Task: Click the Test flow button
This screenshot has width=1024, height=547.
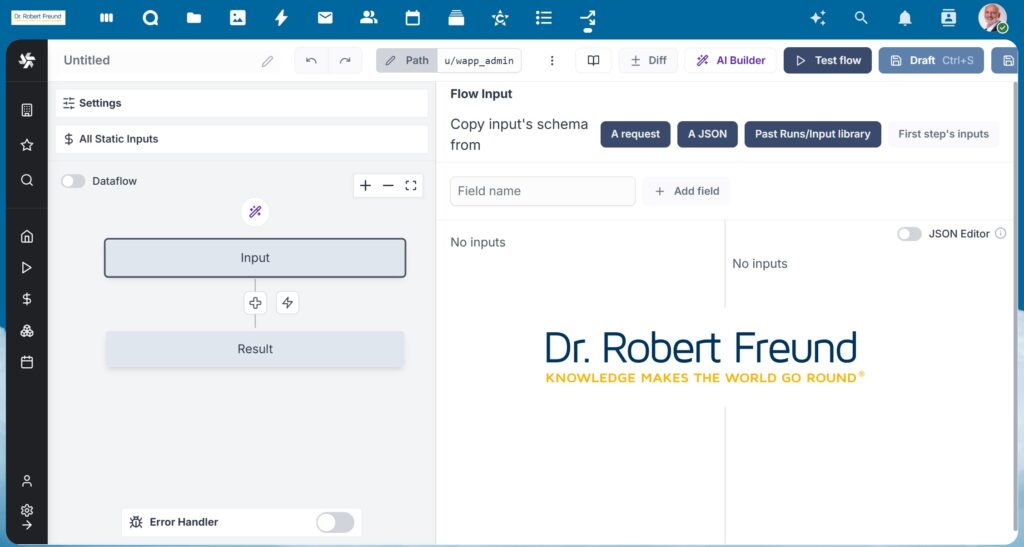Action: (827, 60)
